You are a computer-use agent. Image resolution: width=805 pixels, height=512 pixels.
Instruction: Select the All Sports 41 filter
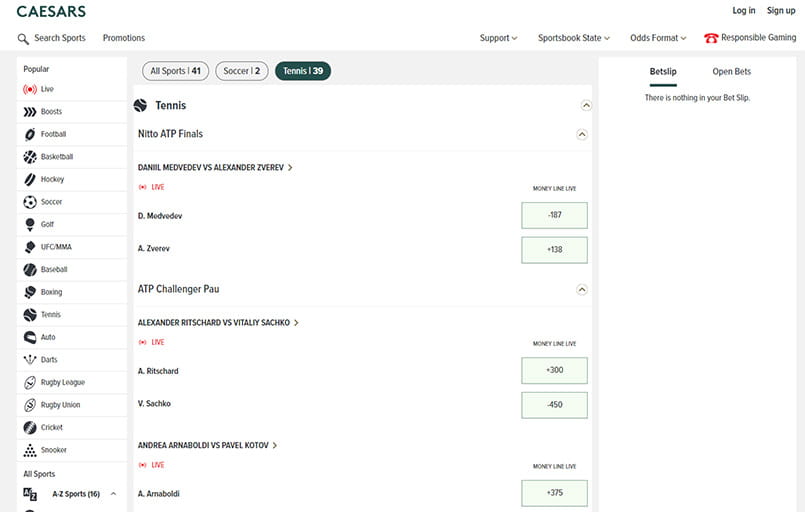[x=176, y=71]
